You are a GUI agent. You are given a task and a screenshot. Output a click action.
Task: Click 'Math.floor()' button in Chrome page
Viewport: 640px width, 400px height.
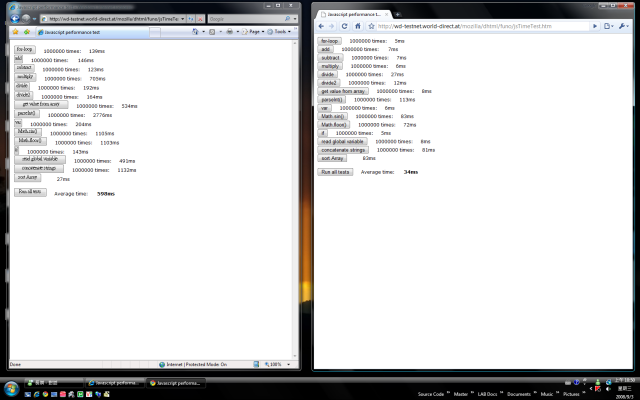pos(334,124)
